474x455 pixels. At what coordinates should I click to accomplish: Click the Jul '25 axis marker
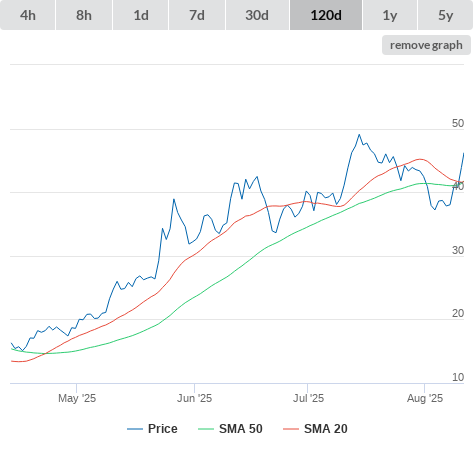pyautogui.click(x=308, y=398)
